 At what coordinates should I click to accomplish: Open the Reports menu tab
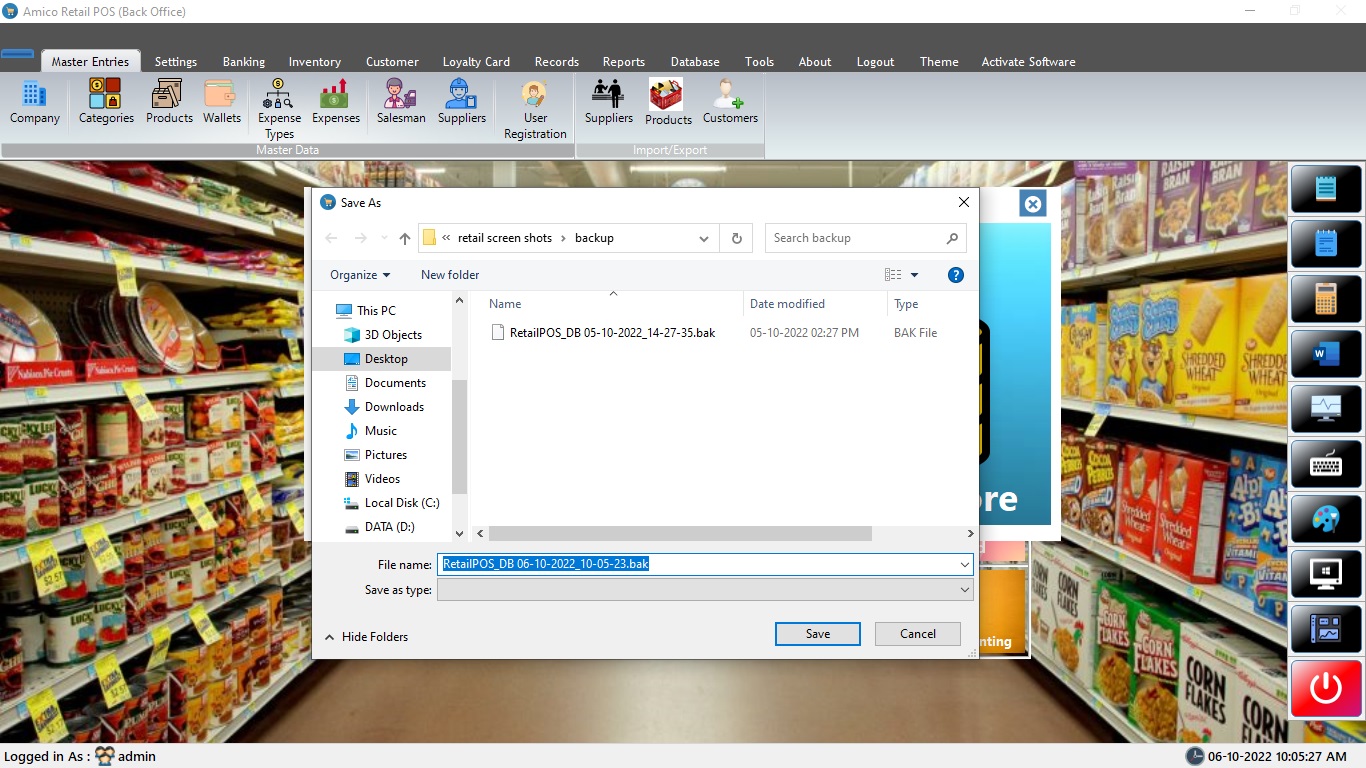623,62
